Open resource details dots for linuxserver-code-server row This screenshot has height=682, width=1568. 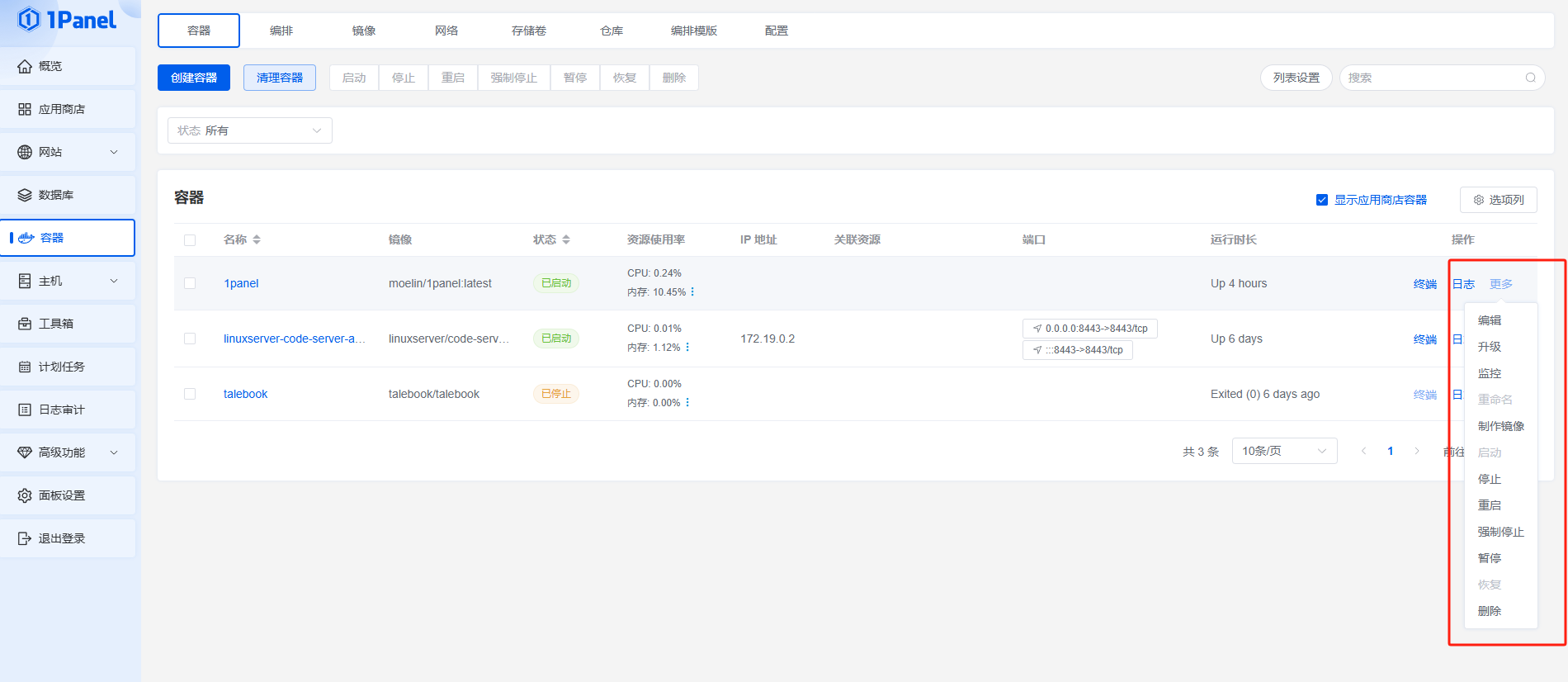click(687, 348)
